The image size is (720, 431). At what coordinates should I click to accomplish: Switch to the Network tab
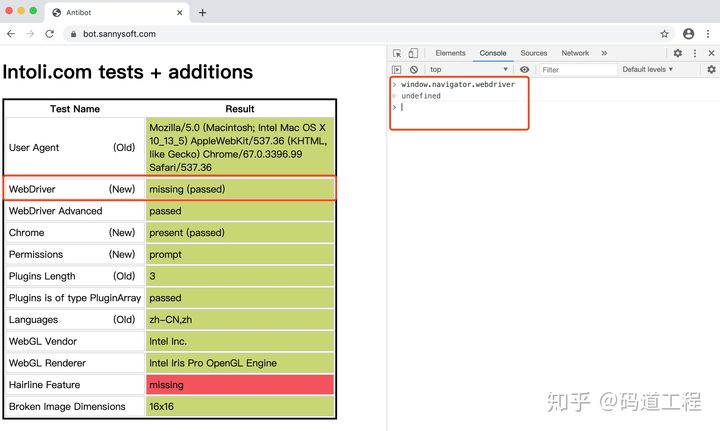click(575, 53)
